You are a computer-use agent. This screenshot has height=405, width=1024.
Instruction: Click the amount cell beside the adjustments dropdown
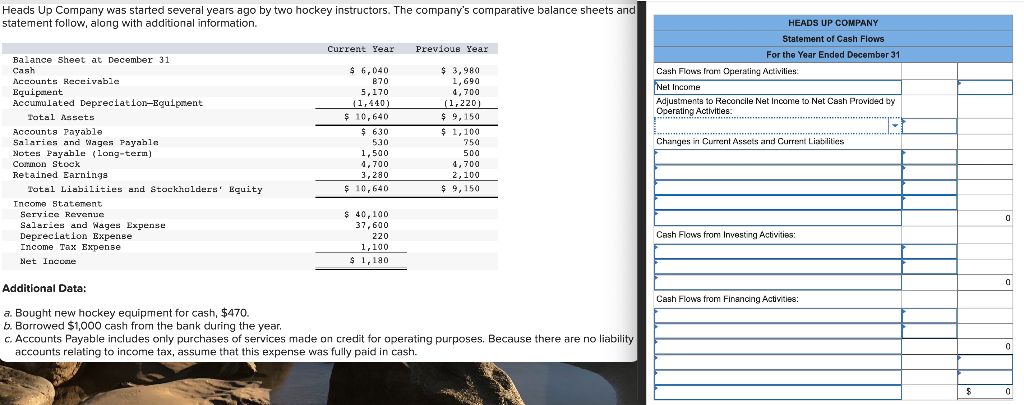click(929, 126)
